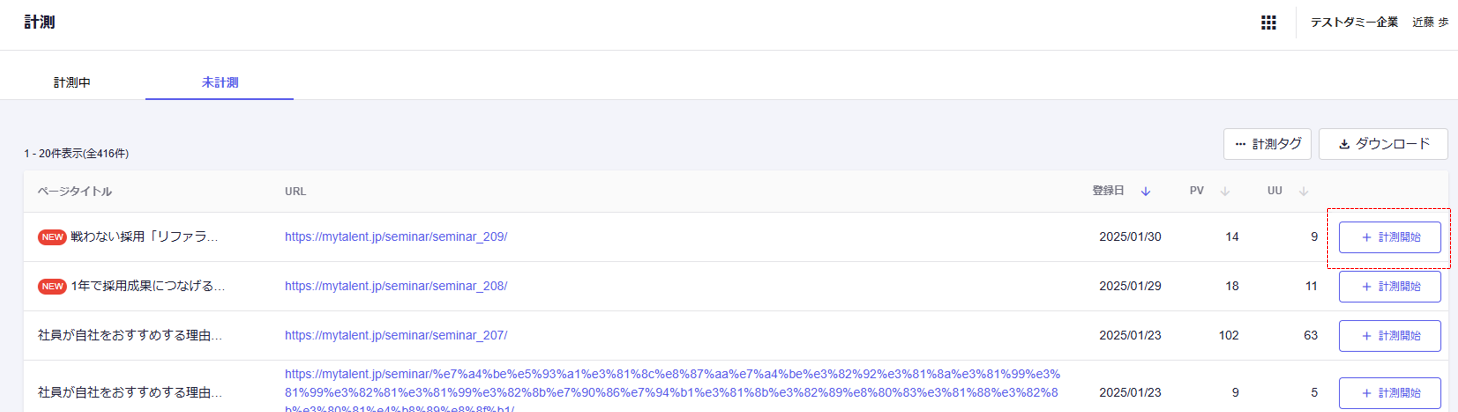Click the ページタイトル column header
This screenshot has width=1458, height=412.
[75, 191]
